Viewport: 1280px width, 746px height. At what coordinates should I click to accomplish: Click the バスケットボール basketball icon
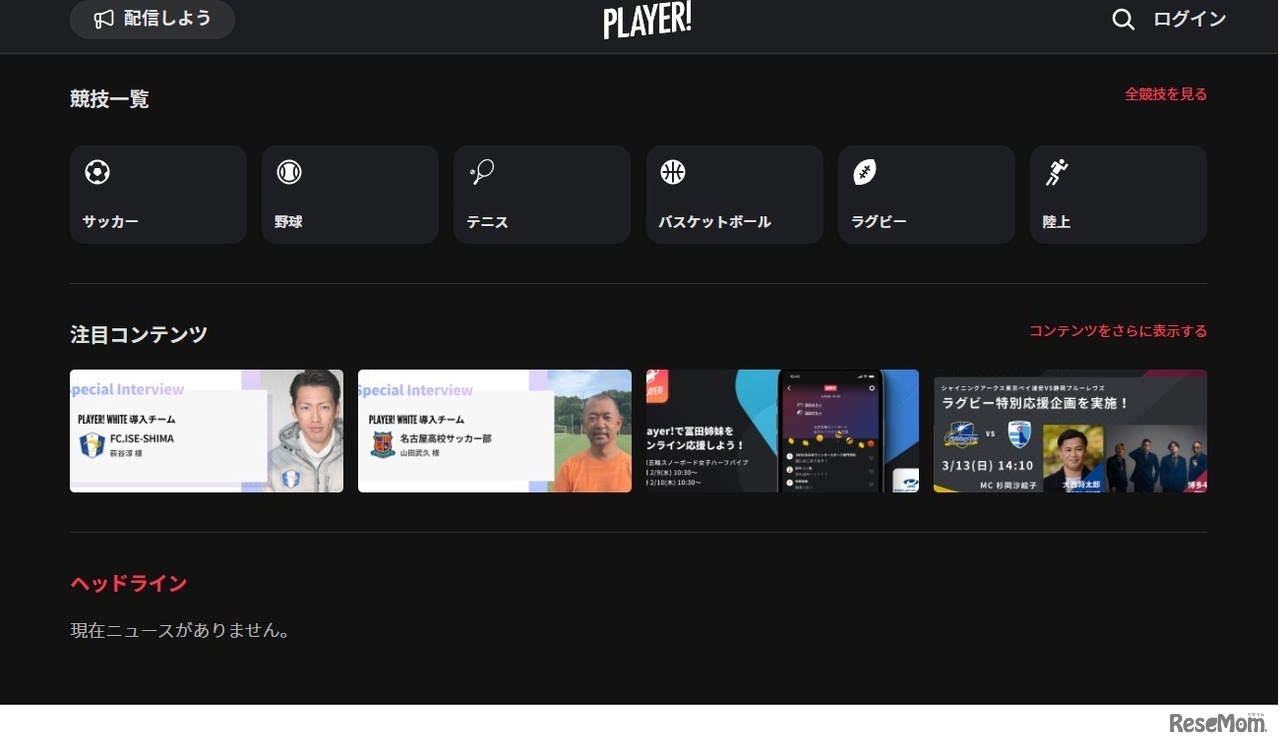click(x=673, y=171)
